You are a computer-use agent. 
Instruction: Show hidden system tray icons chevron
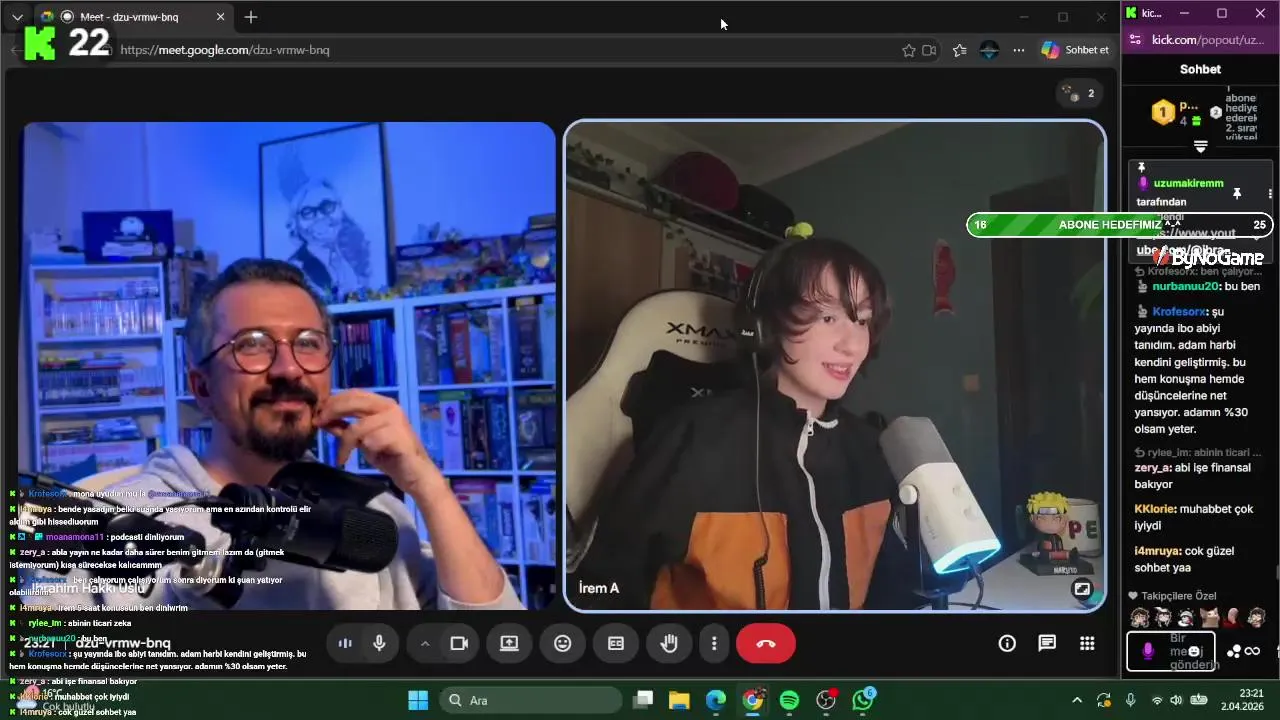[1077, 700]
